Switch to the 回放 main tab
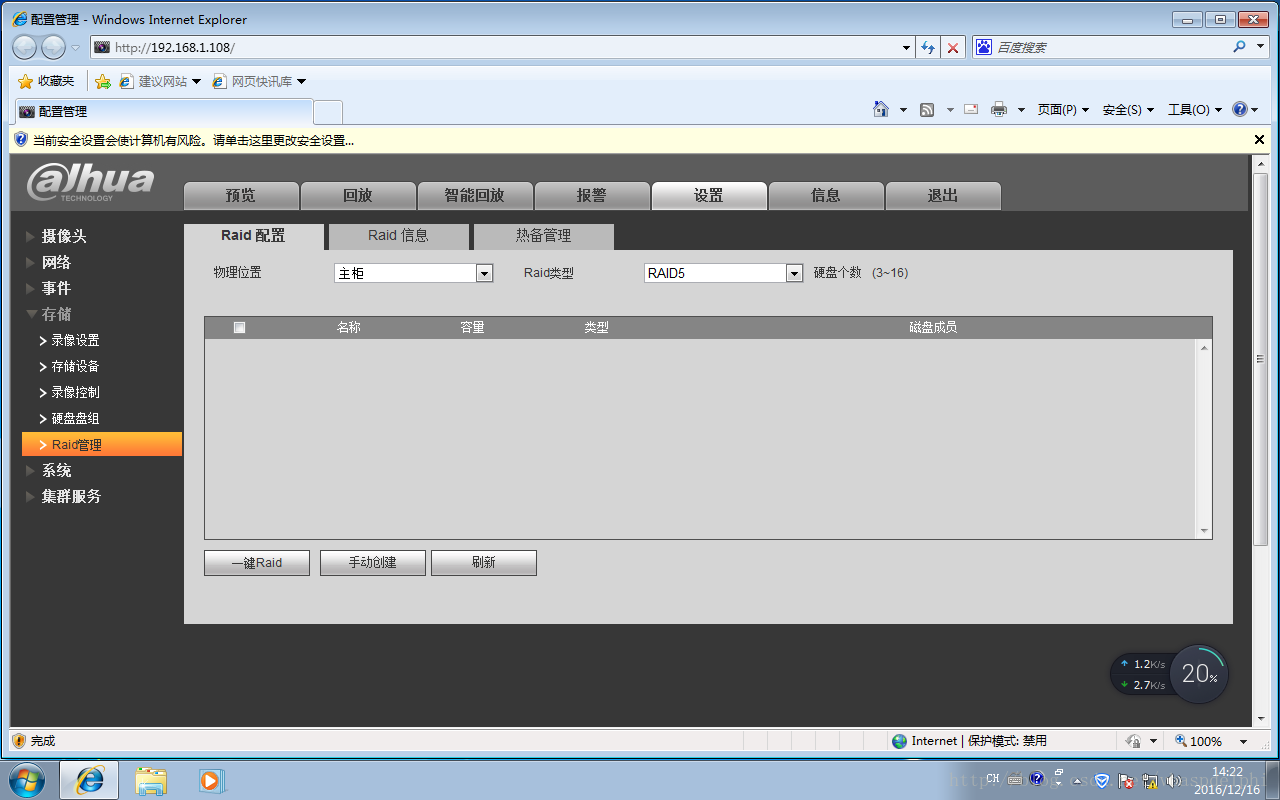 (358, 196)
